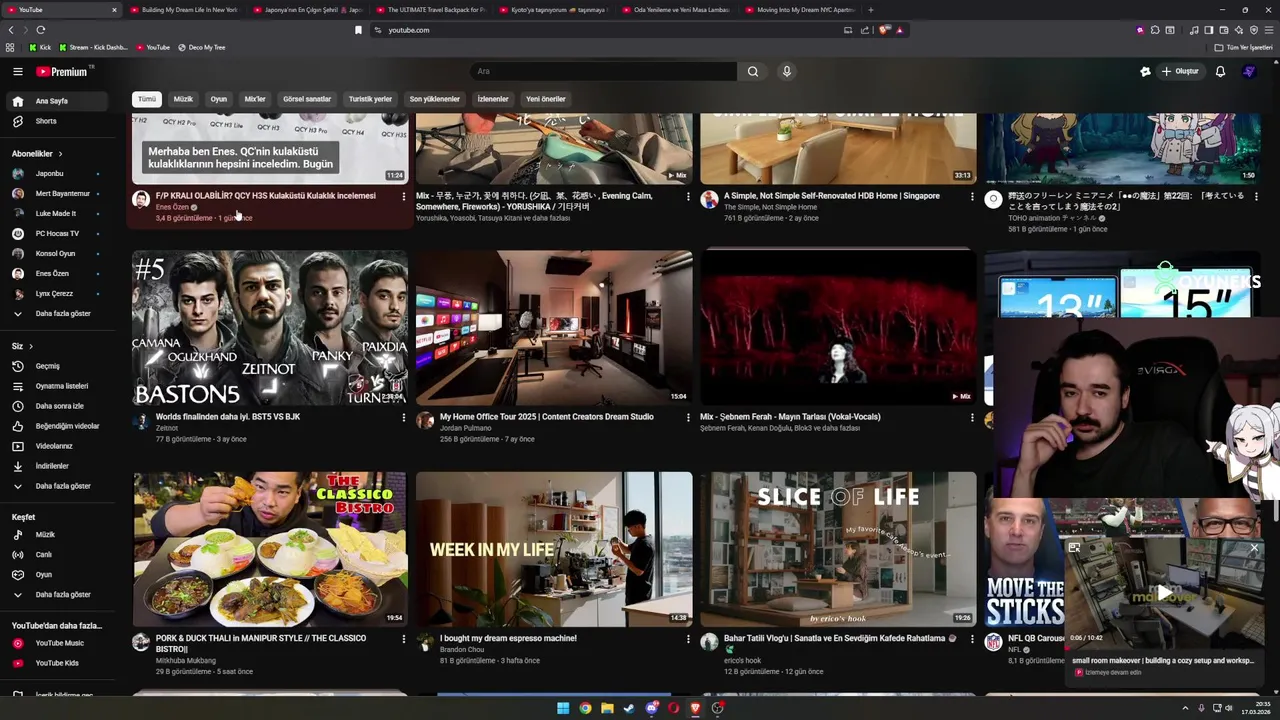Open Kick bookmark in bookmarks bar
This screenshot has width=1280, height=720.
pos(40,47)
